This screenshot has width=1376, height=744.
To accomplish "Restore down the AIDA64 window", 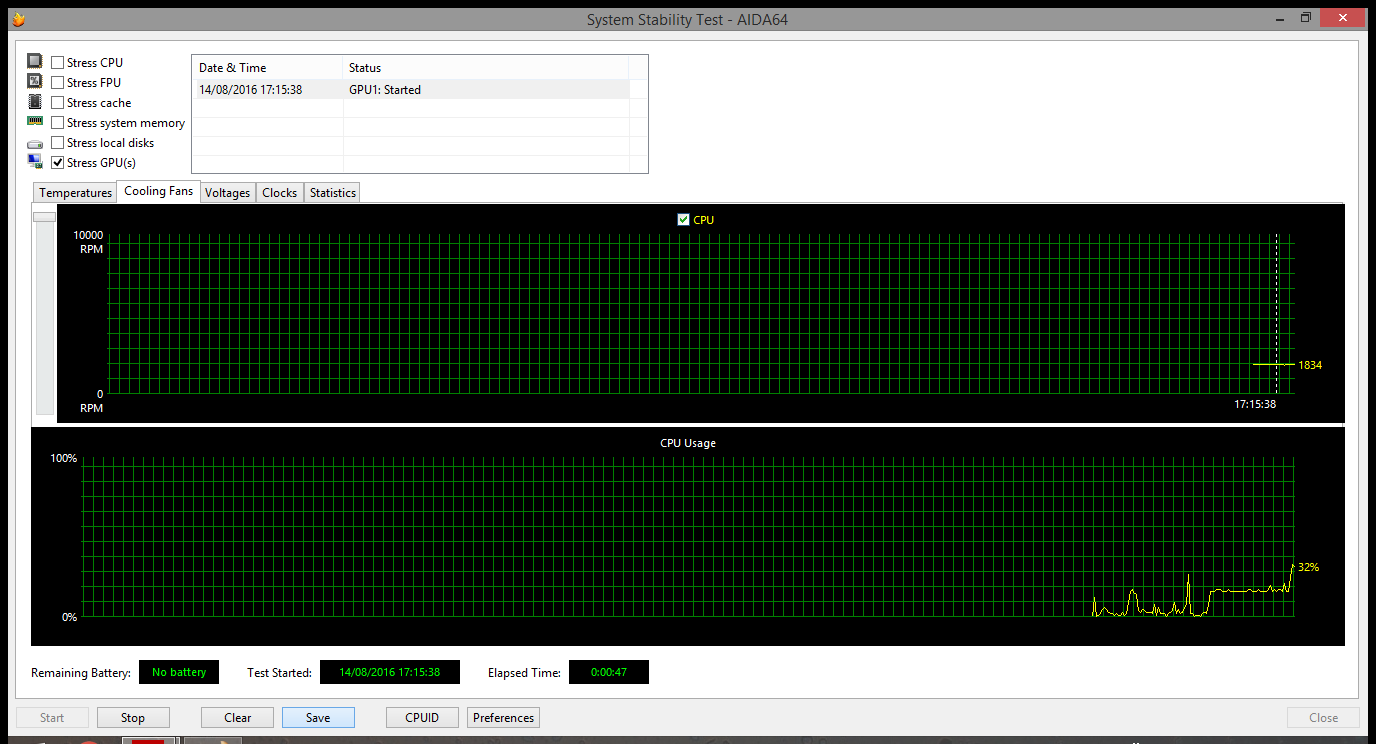I will [1306, 17].
